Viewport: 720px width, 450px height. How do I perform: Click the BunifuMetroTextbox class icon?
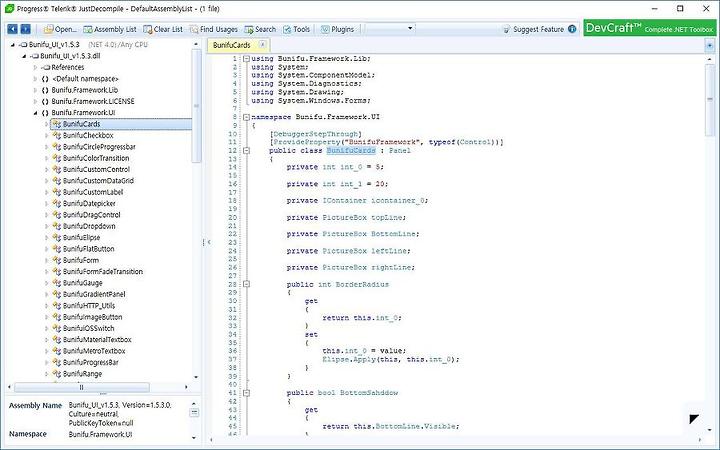coord(56,351)
